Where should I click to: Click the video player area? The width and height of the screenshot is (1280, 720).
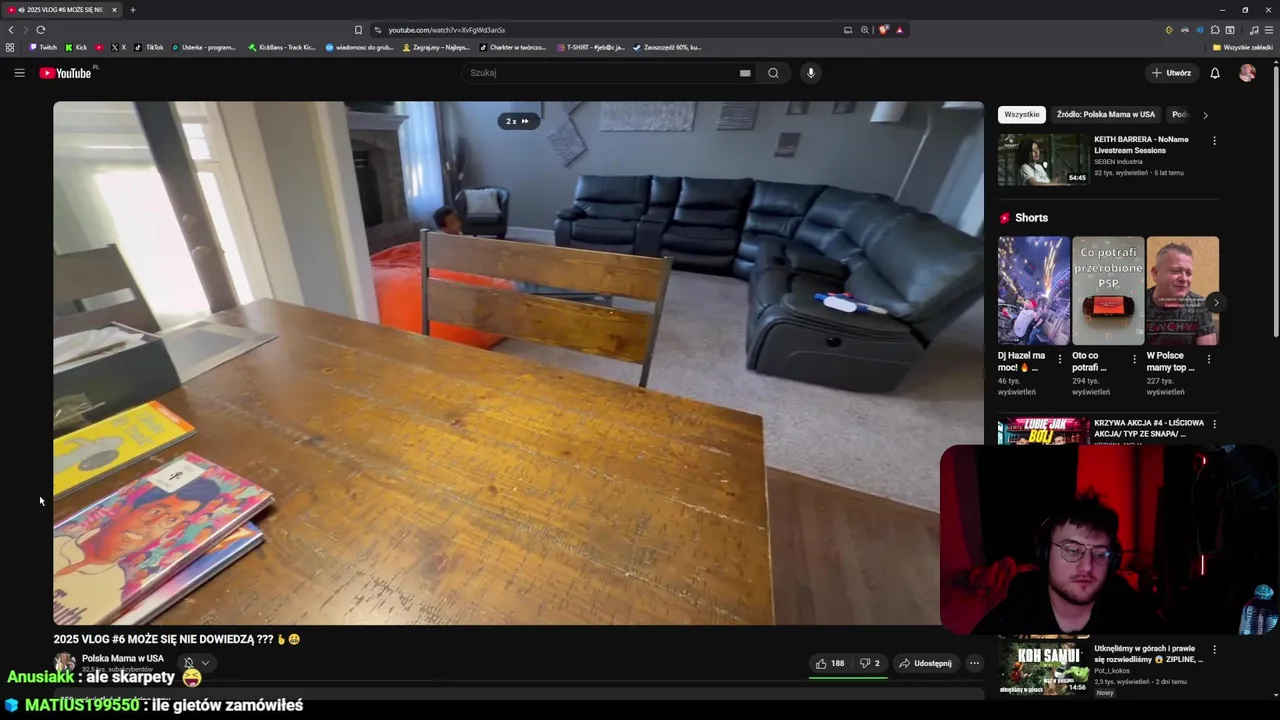[518, 363]
